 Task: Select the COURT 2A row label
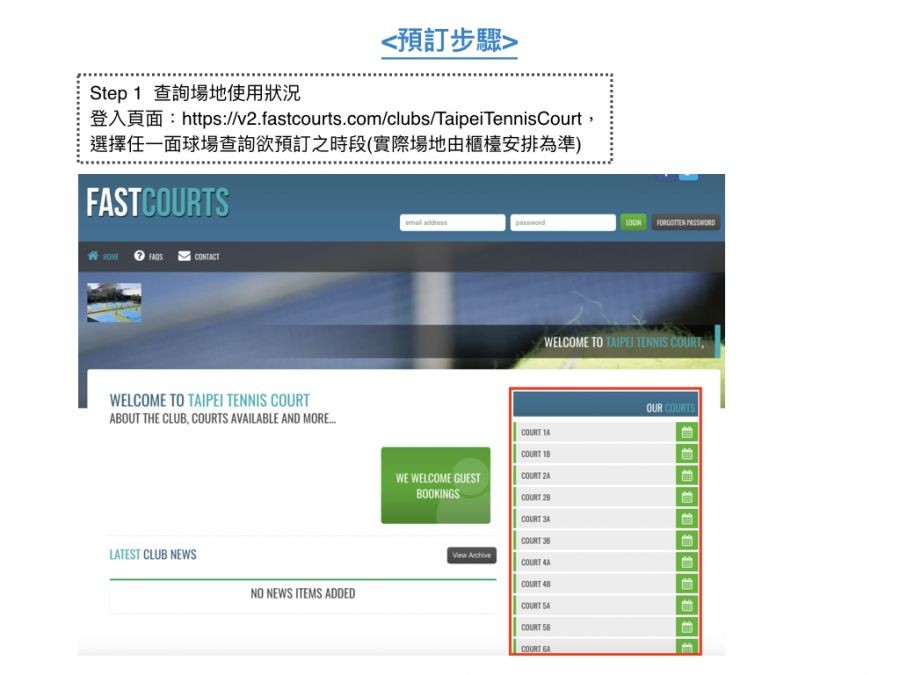tap(536, 476)
